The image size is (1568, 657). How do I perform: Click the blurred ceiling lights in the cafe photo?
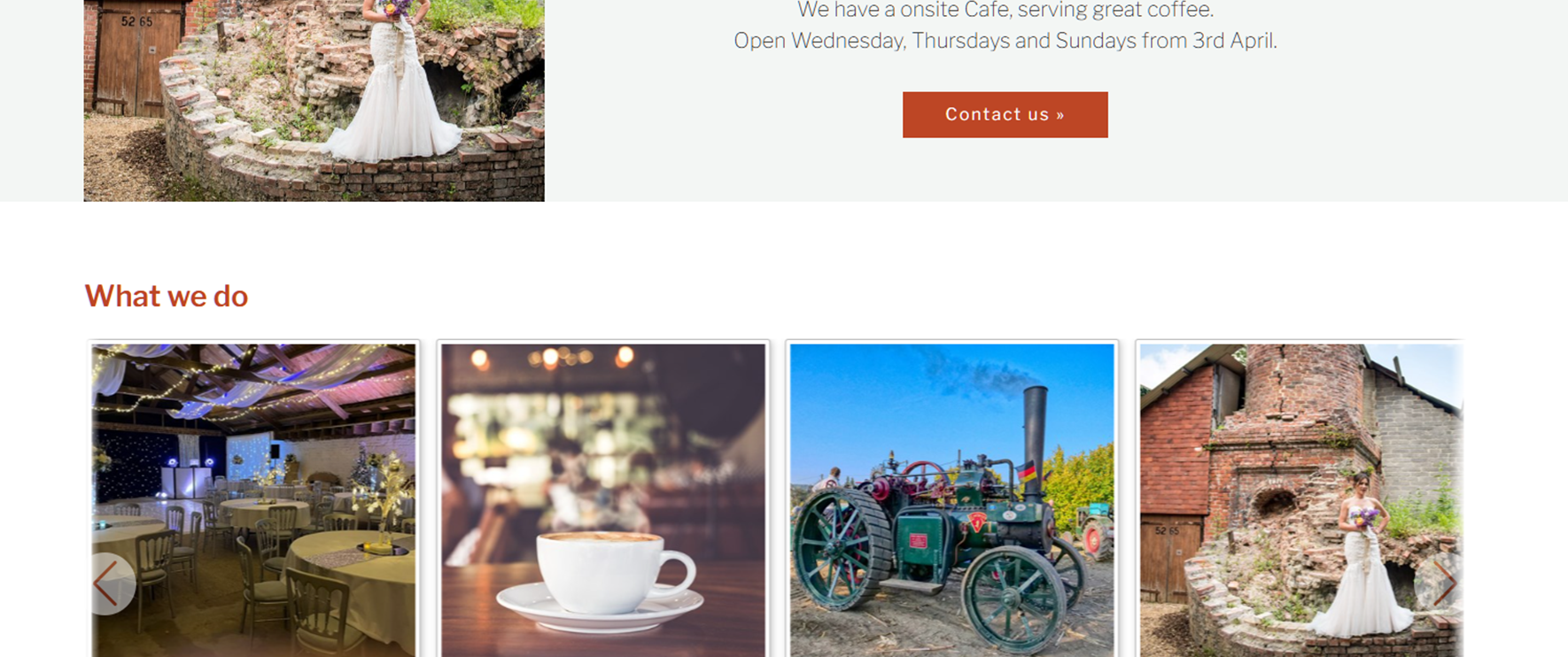[549, 358]
